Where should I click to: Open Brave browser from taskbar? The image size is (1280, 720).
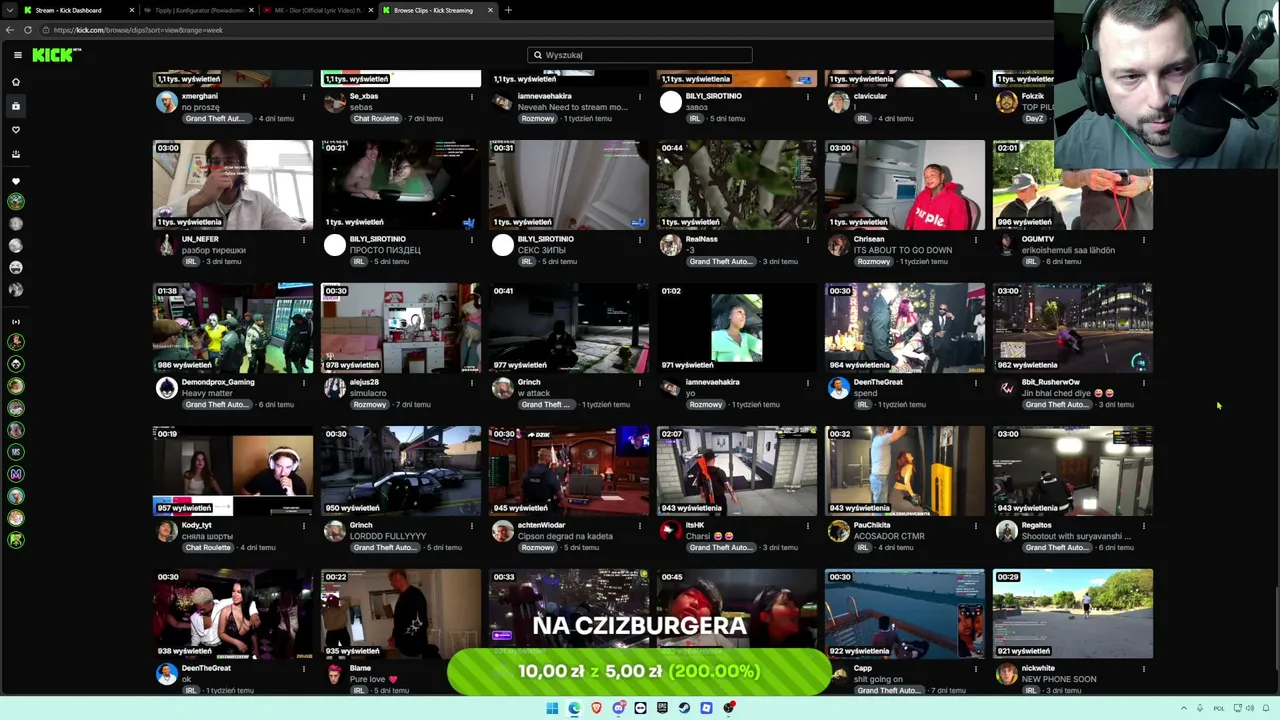[x=596, y=708]
